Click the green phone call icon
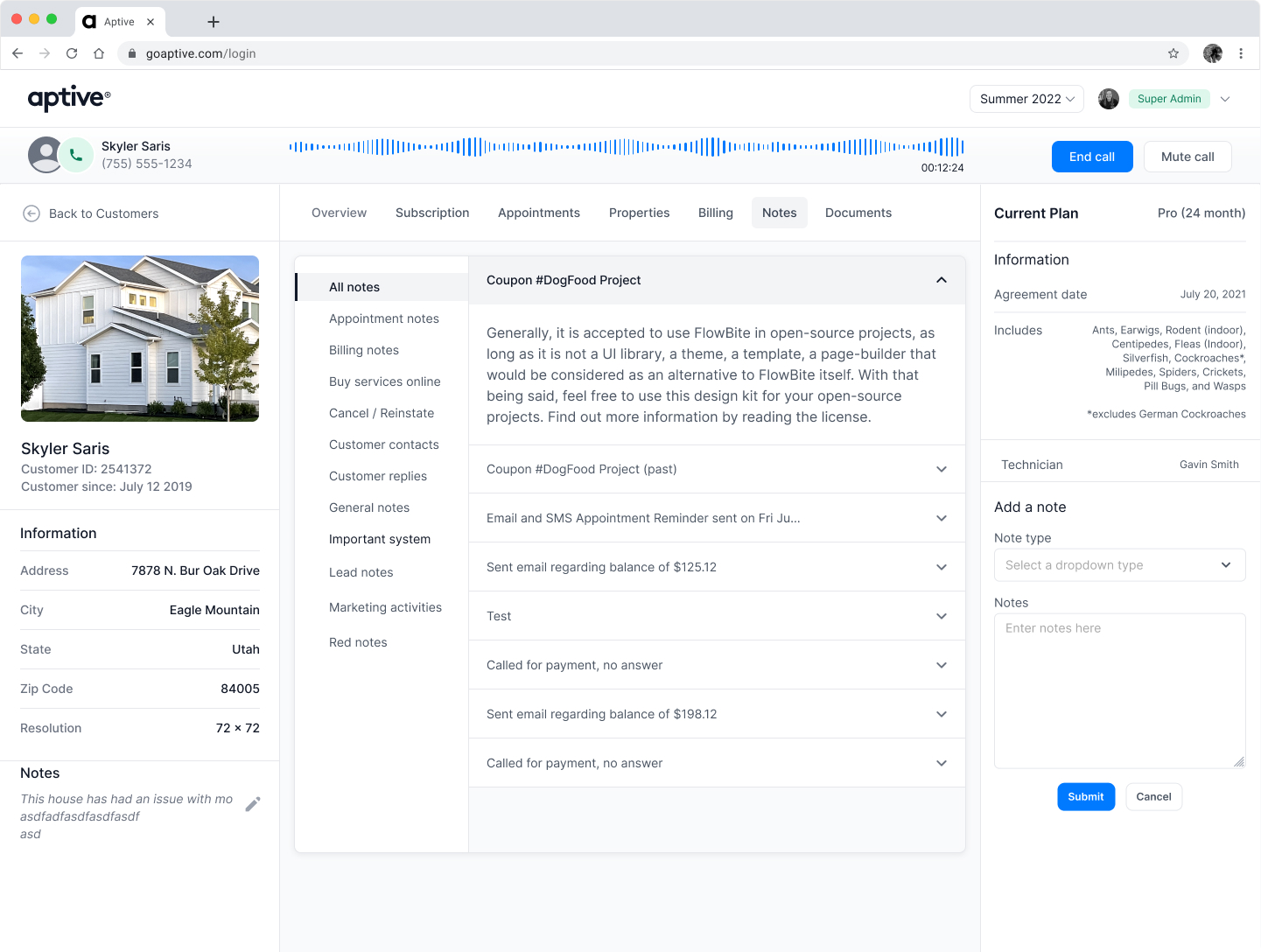Image resolution: width=1261 pixels, height=952 pixels. (76, 155)
